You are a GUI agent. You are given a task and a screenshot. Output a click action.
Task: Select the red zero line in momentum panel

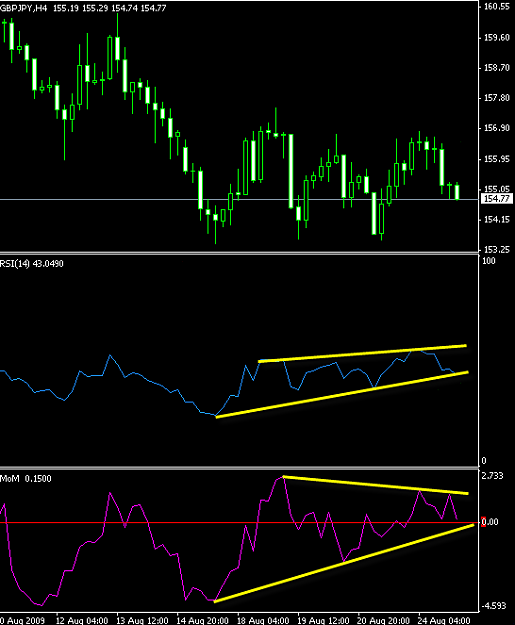pos(239,522)
